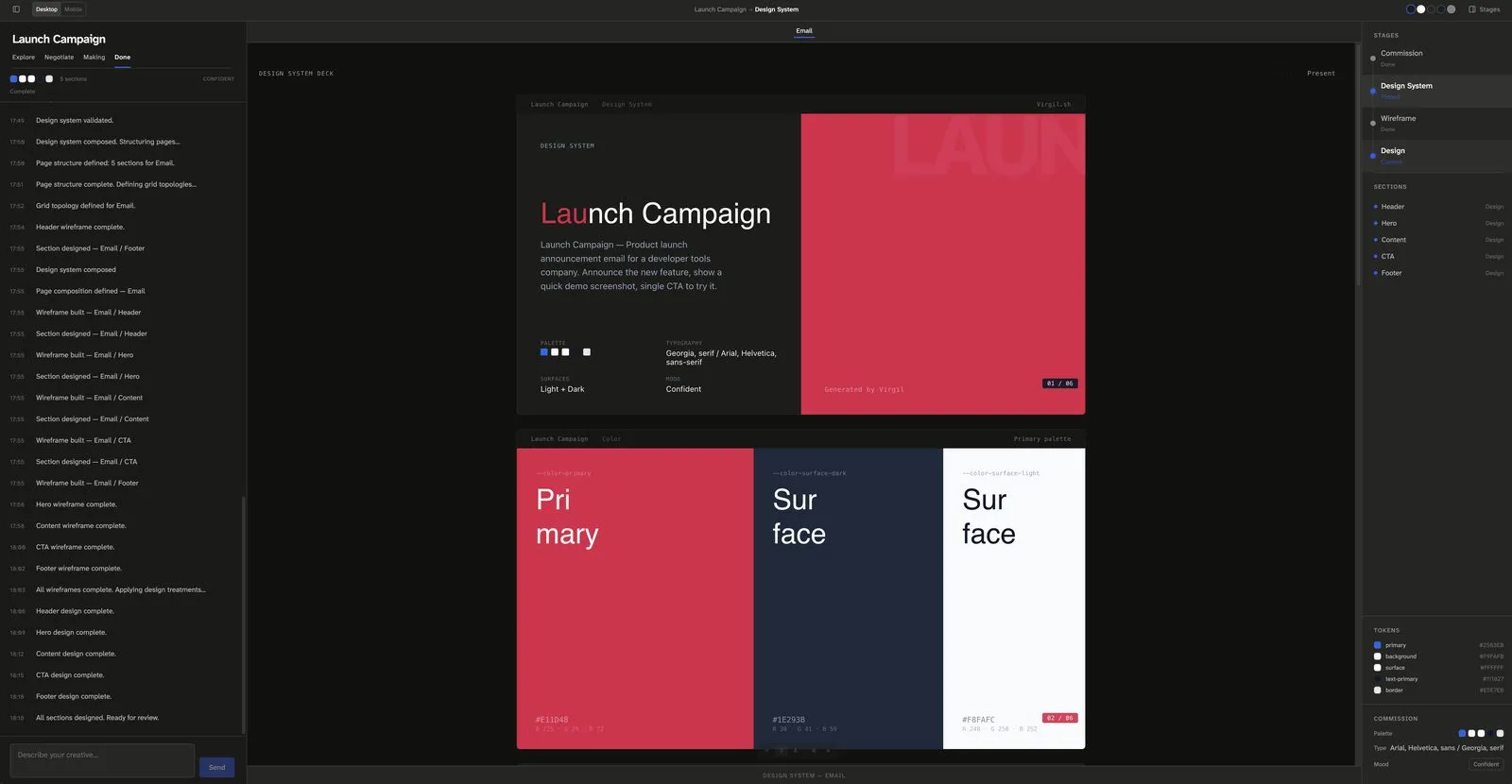Click the blue swatch beside '5 sections'

coord(14,79)
